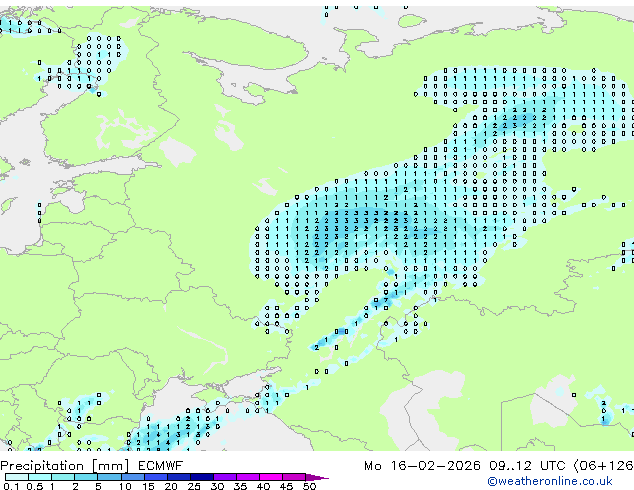The height and width of the screenshot is (490, 634).
Task: Click the 25–30 mm legend swatch
Action: coord(201,477)
